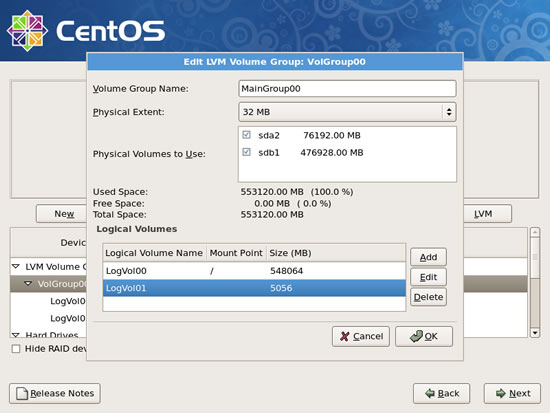The image size is (550, 413).
Task: Click Add logical volume button
Action: (x=428, y=257)
